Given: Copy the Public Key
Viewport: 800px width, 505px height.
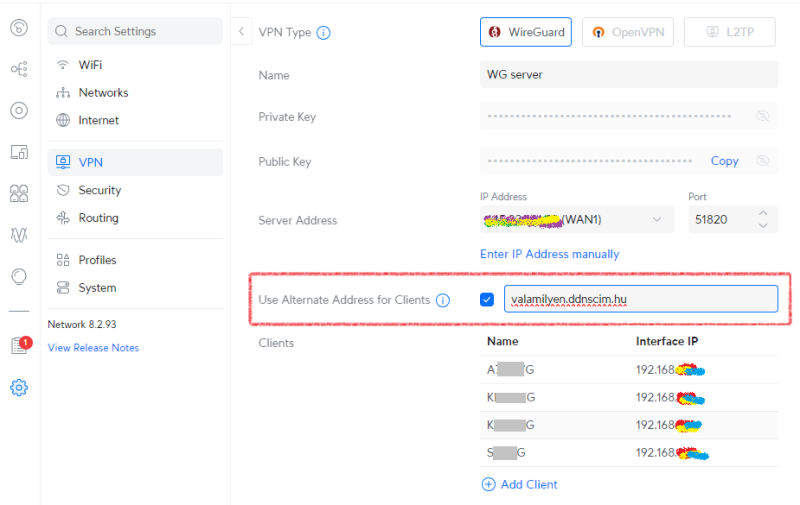Looking at the screenshot, I should (x=724, y=161).
